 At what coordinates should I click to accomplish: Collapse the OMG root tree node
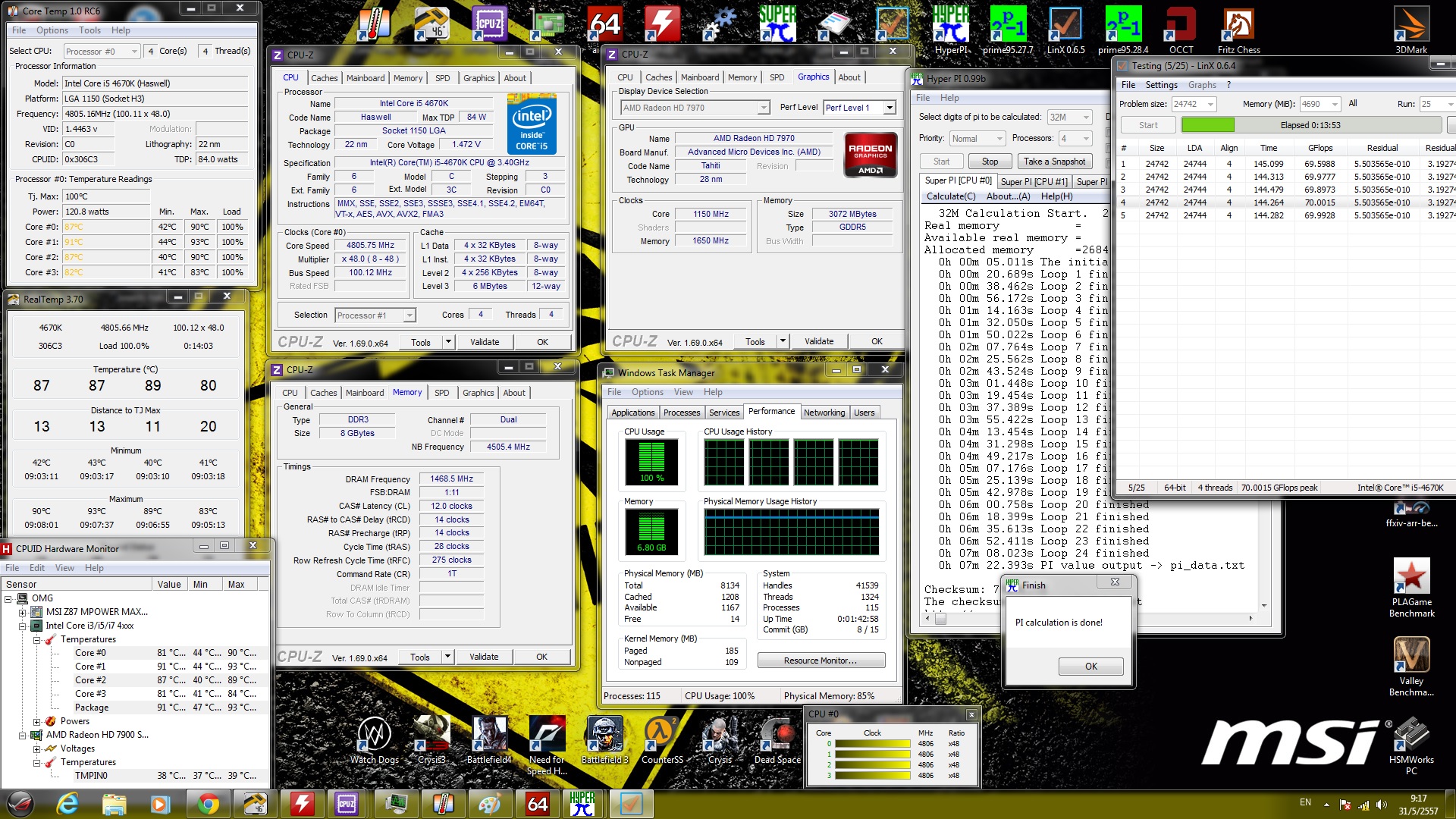[x=8, y=599]
